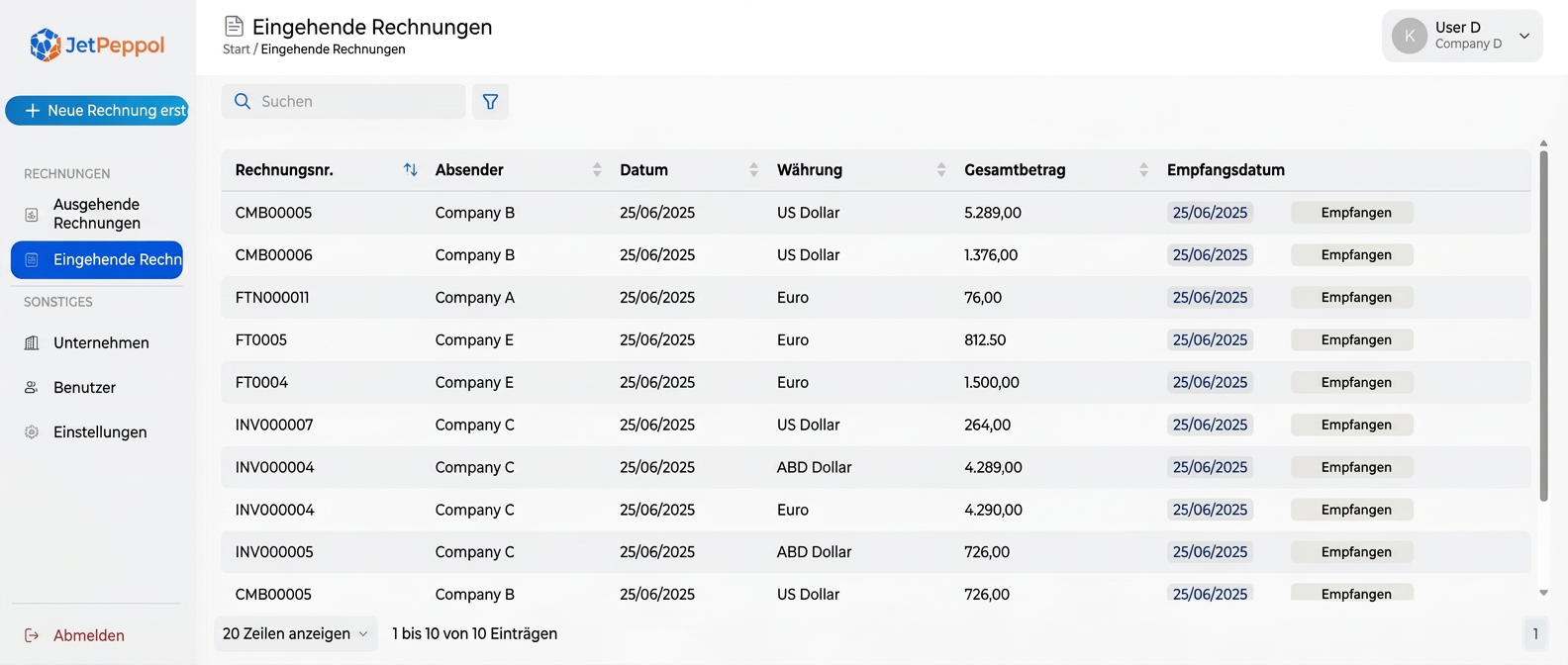The height and width of the screenshot is (665, 1568).
Task: Go to page 1 pagination button
Action: tap(1535, 633)
